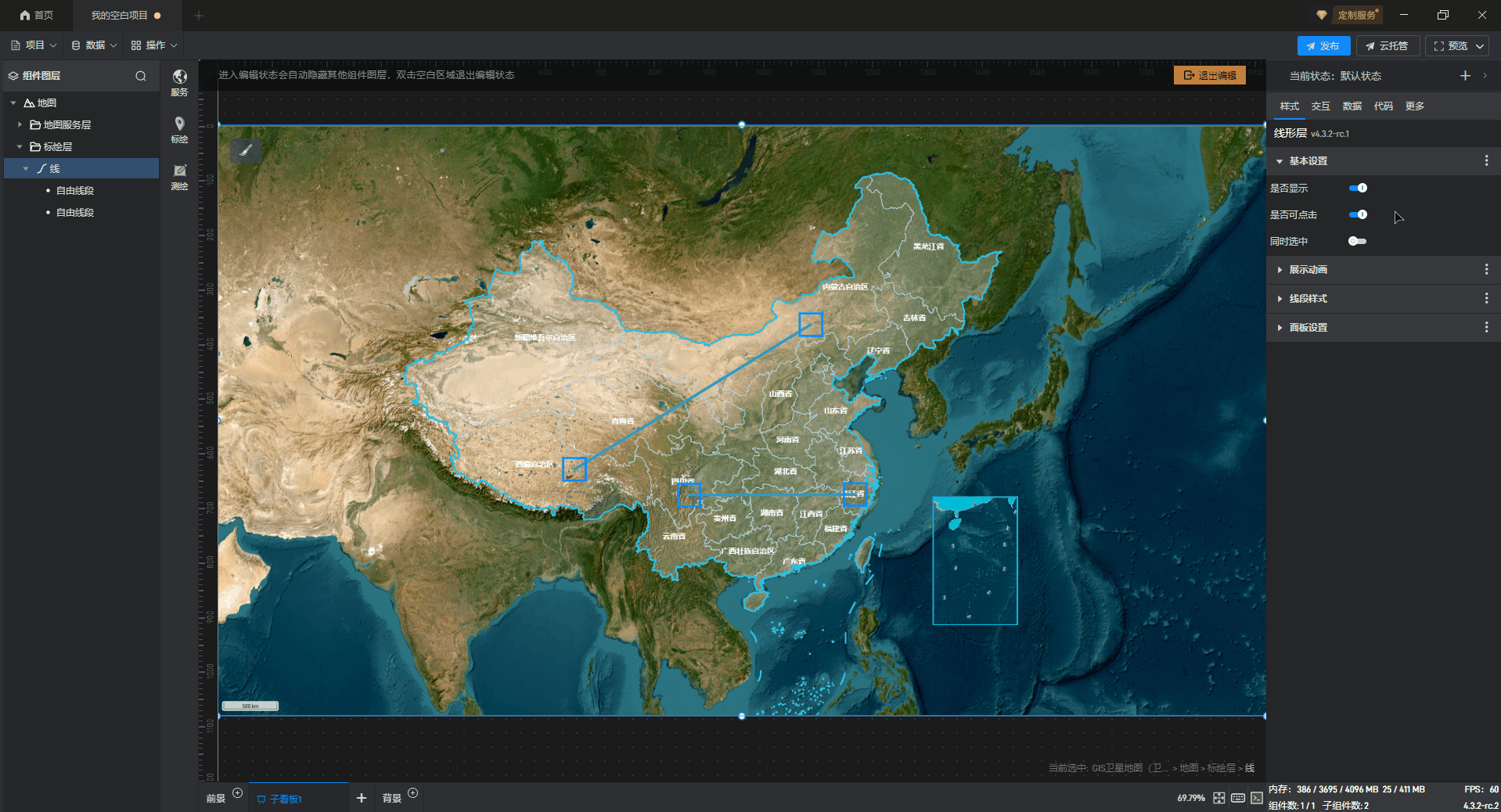Add foreground with plus circle icon
Screen dimensions: 1501x812
tap(238, 792)
